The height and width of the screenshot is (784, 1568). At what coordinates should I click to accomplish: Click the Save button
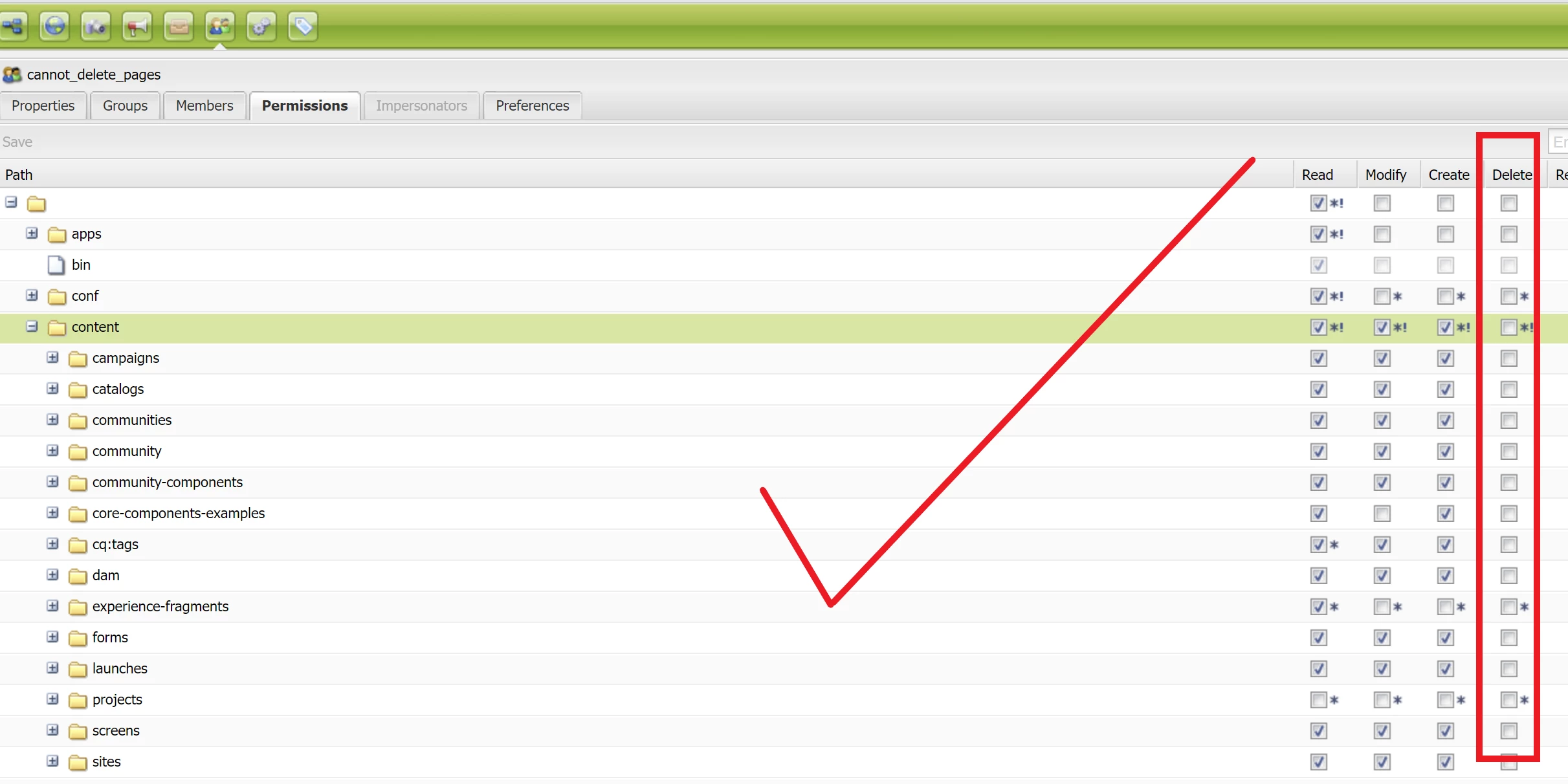coord(17,142)
